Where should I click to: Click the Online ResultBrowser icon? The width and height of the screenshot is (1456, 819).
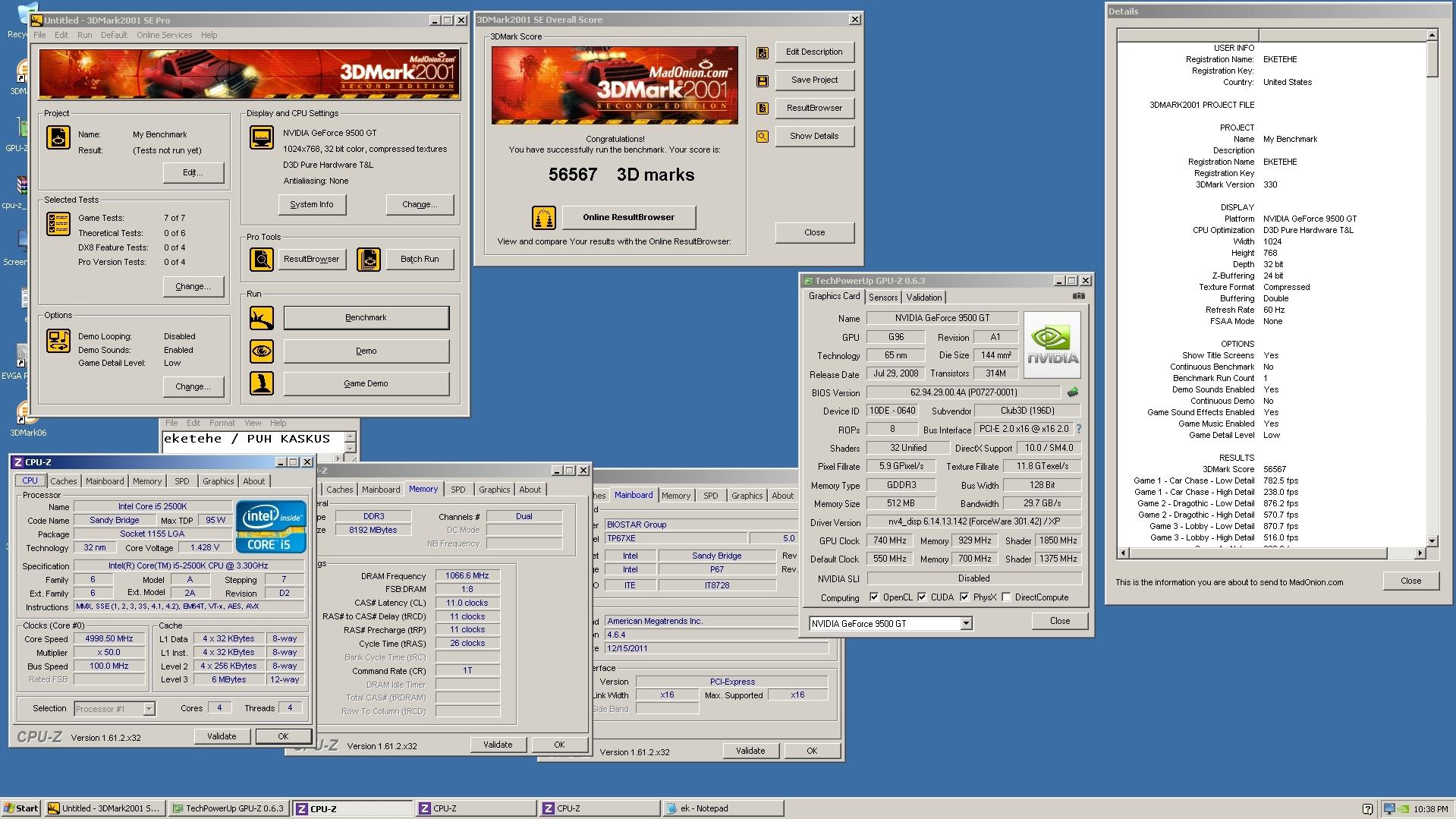[x=544, y=218]
